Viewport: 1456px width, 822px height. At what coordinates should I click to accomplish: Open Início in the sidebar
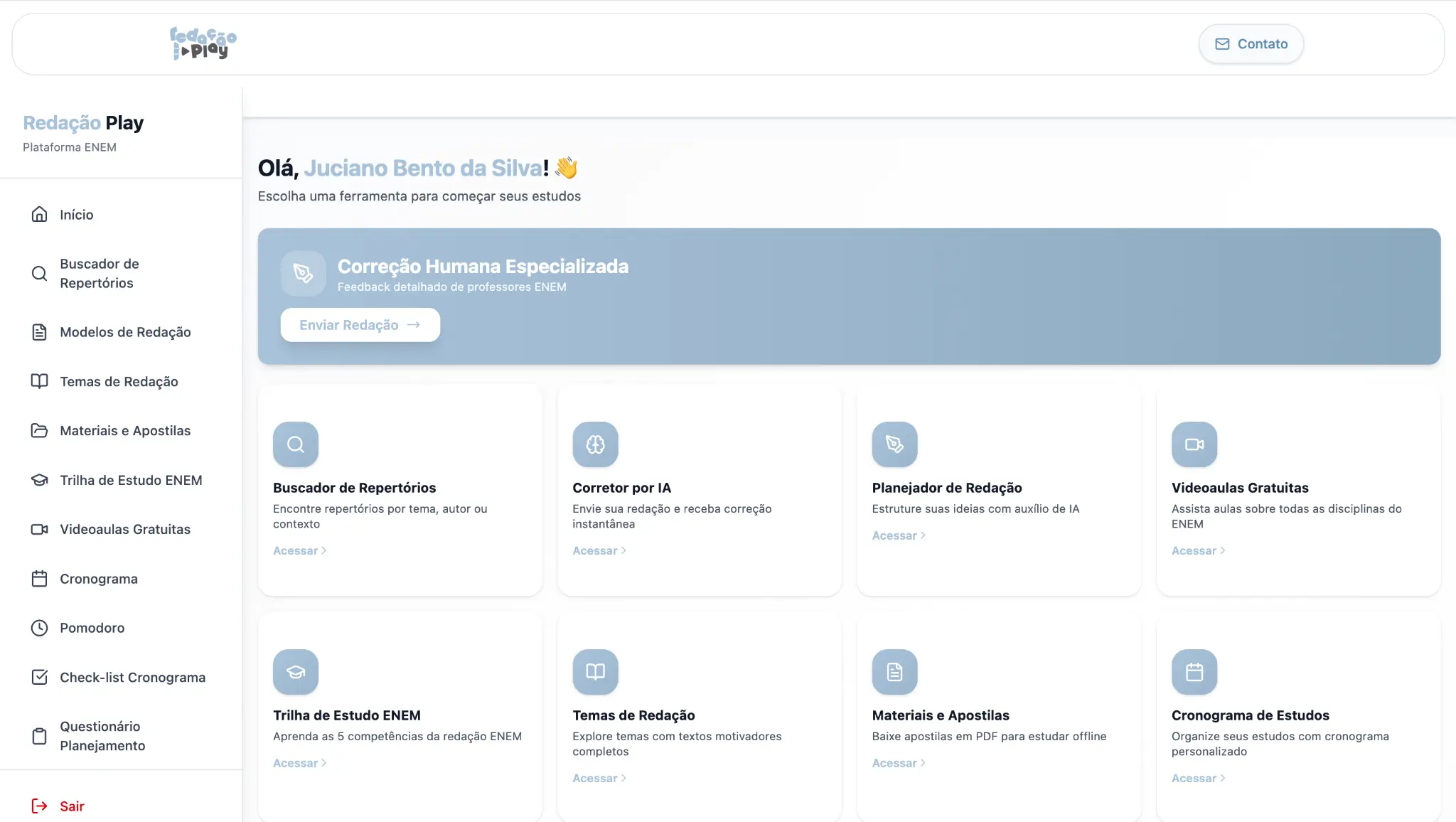[x=76, y=215]
